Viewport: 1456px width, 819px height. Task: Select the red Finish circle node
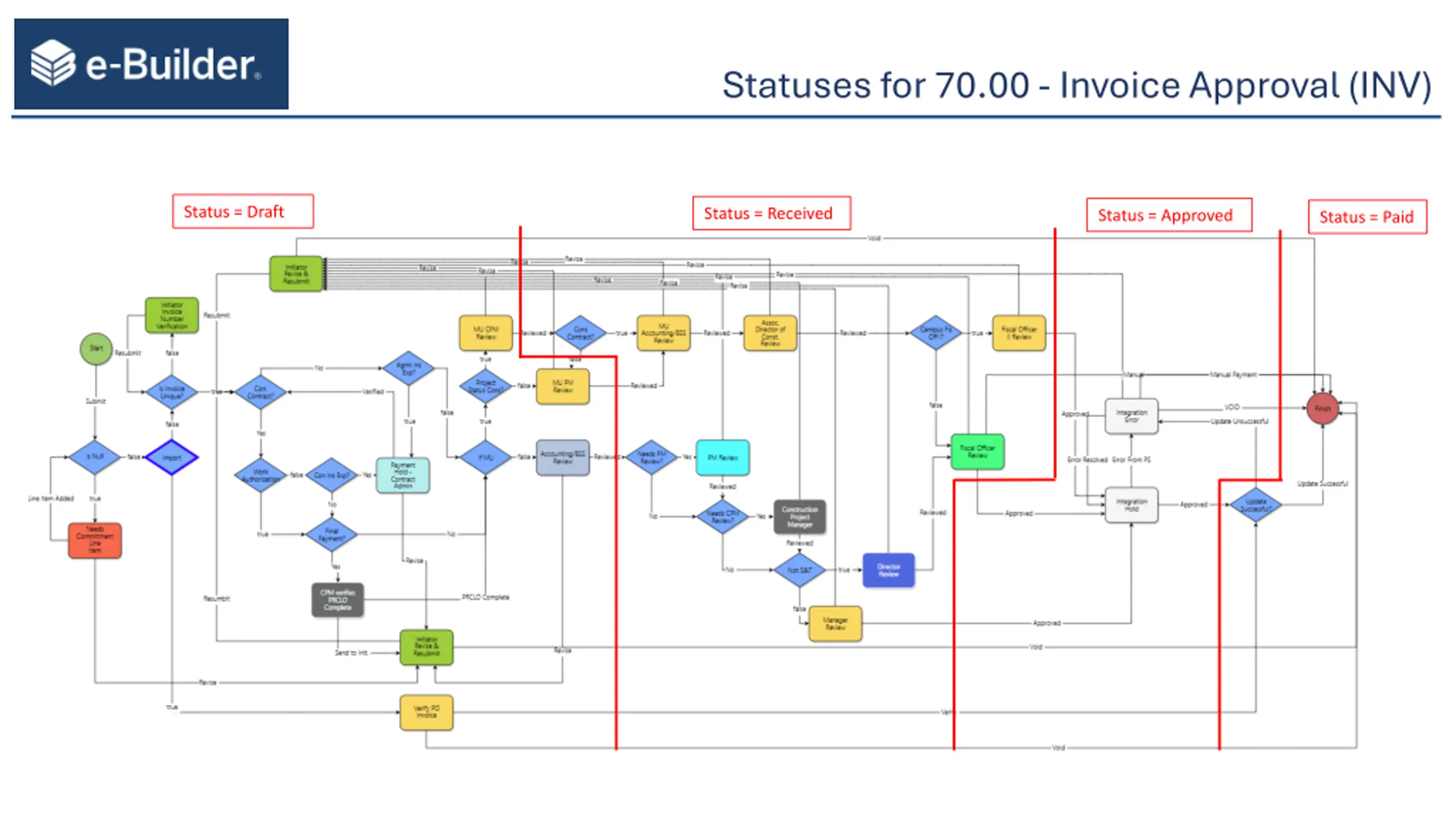click(x=1322, y=408)
